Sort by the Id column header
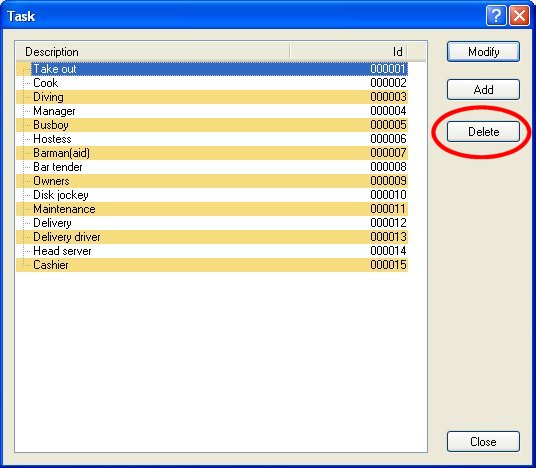536x468 pixels. pos(348,52)
